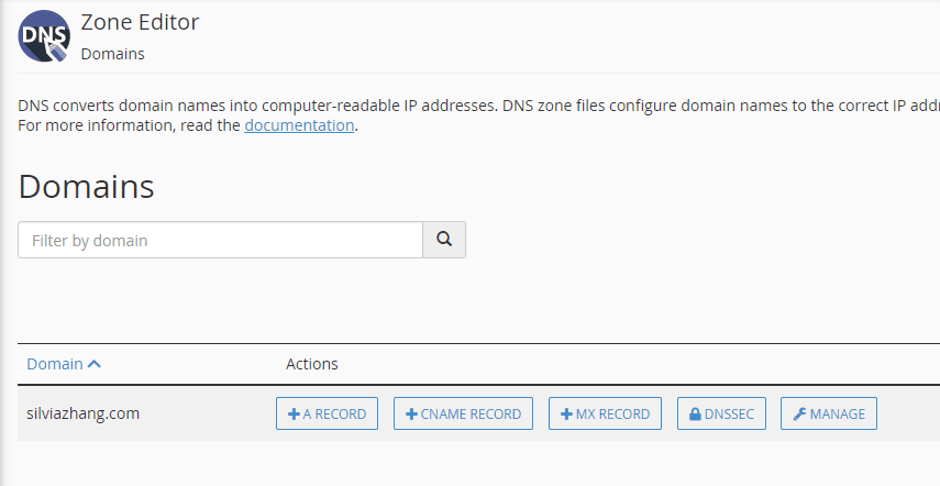The height and width of the screenshot is (486, 940).
Task: Toggle the sort caret next to Domain
Action: (x=94, y=364)
